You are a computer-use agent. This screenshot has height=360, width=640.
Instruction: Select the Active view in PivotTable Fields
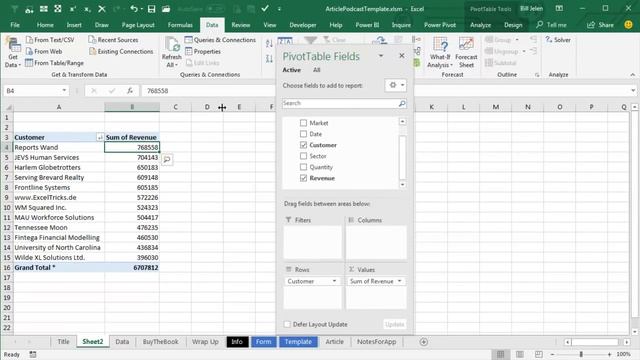pyautogui.click(x=291, y=70)
